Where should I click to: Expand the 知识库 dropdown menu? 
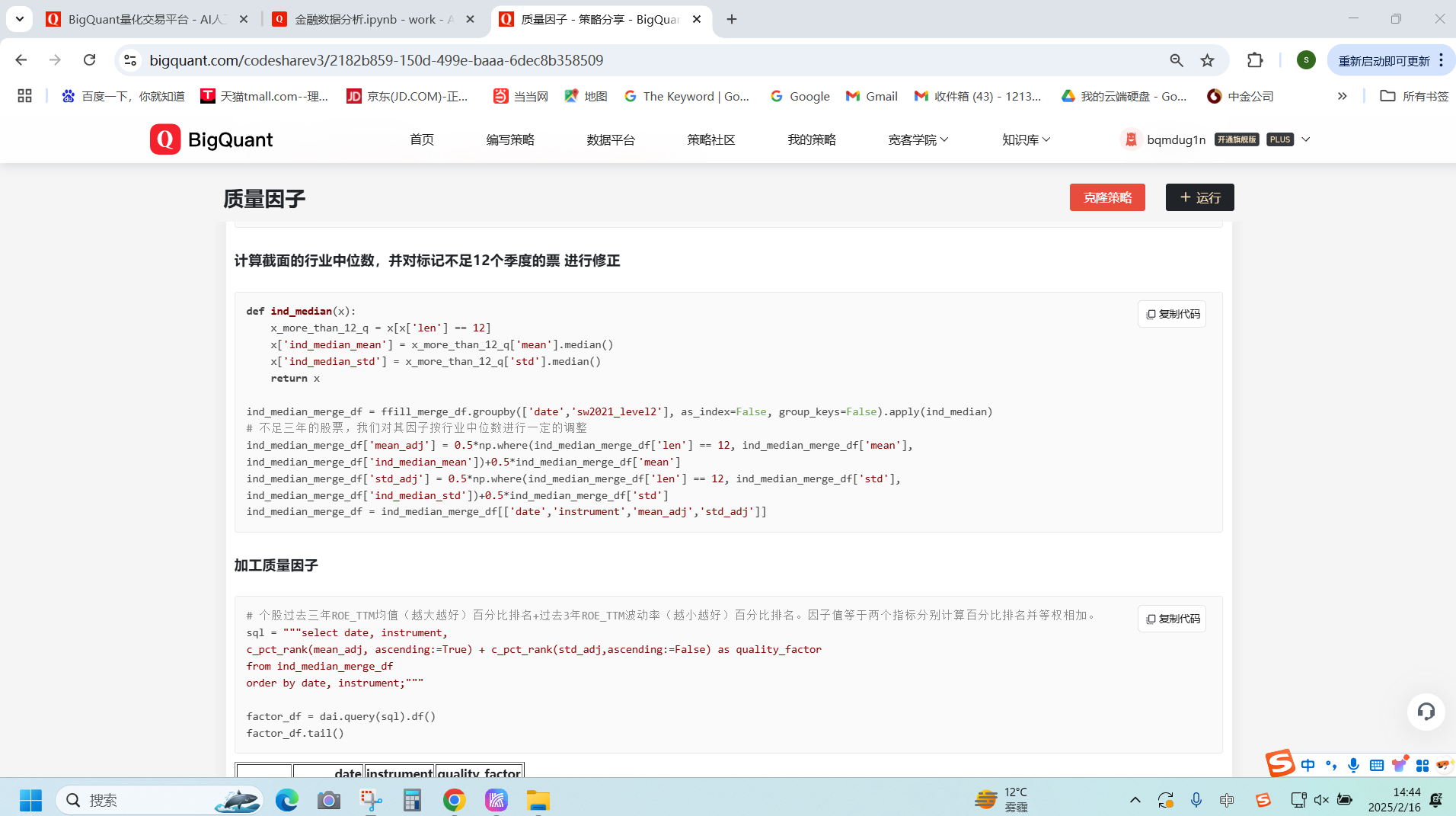point(1025,139)
